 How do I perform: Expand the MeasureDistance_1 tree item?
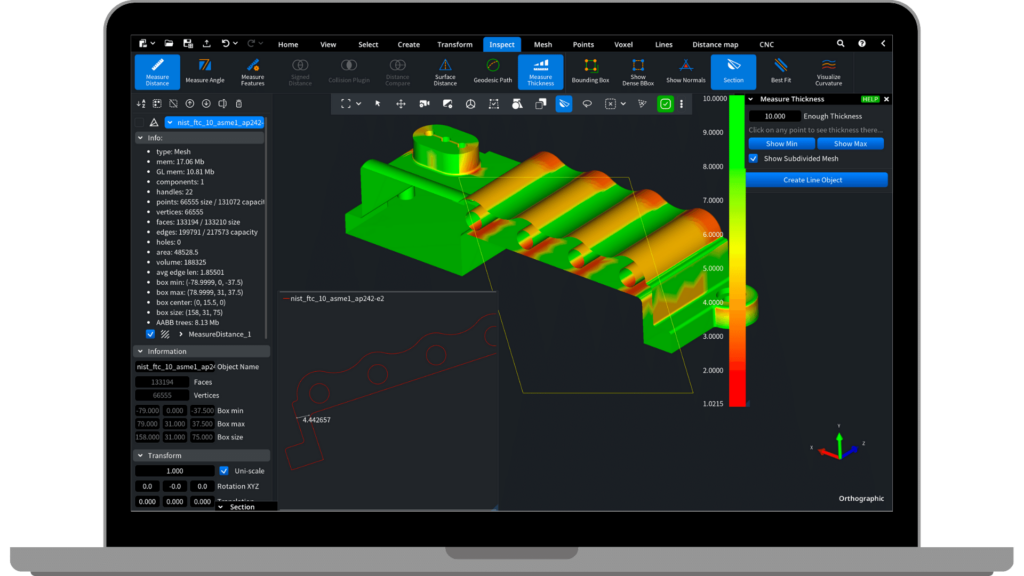coord(180,334)
